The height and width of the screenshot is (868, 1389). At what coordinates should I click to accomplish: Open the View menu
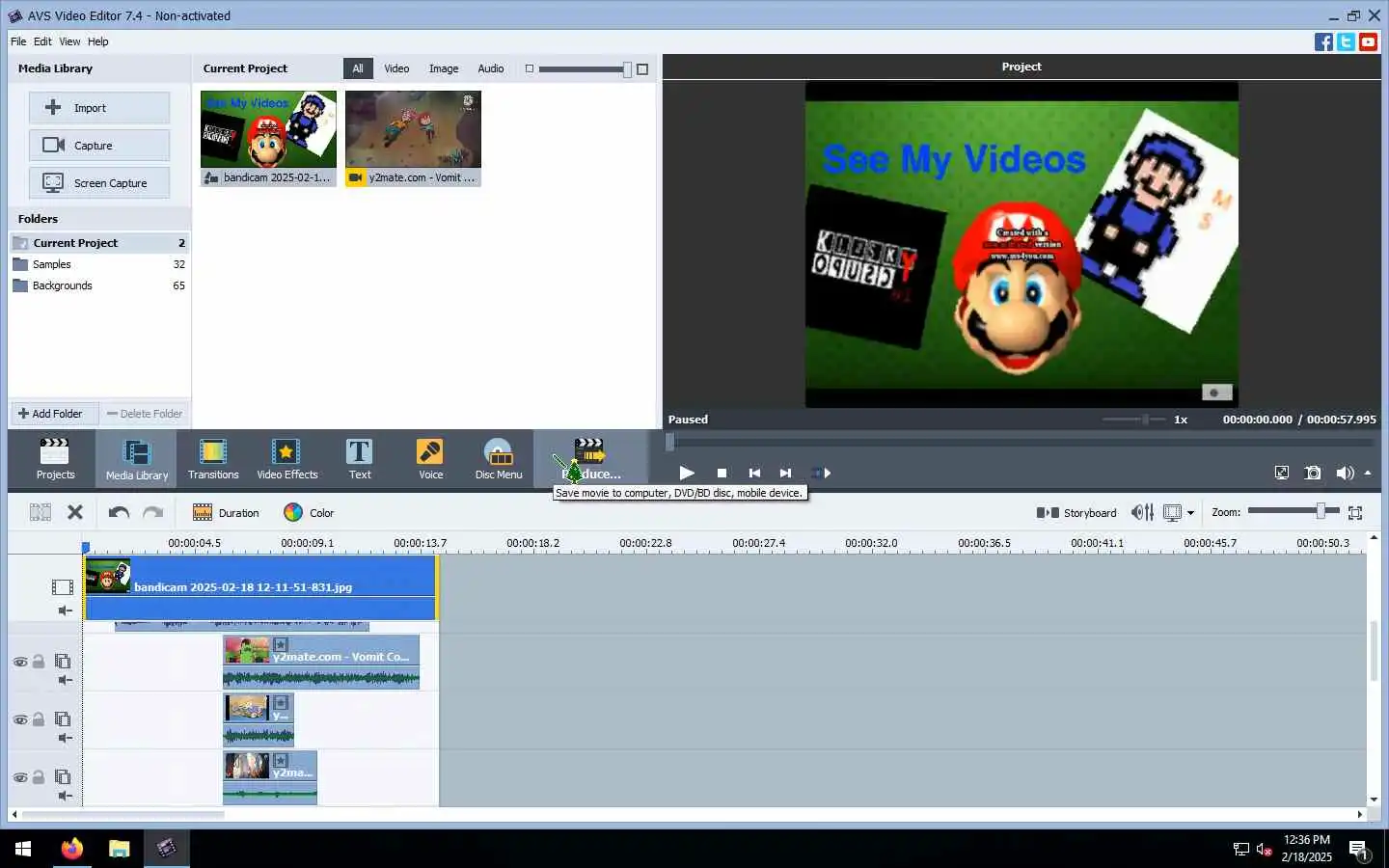point(69,41)
